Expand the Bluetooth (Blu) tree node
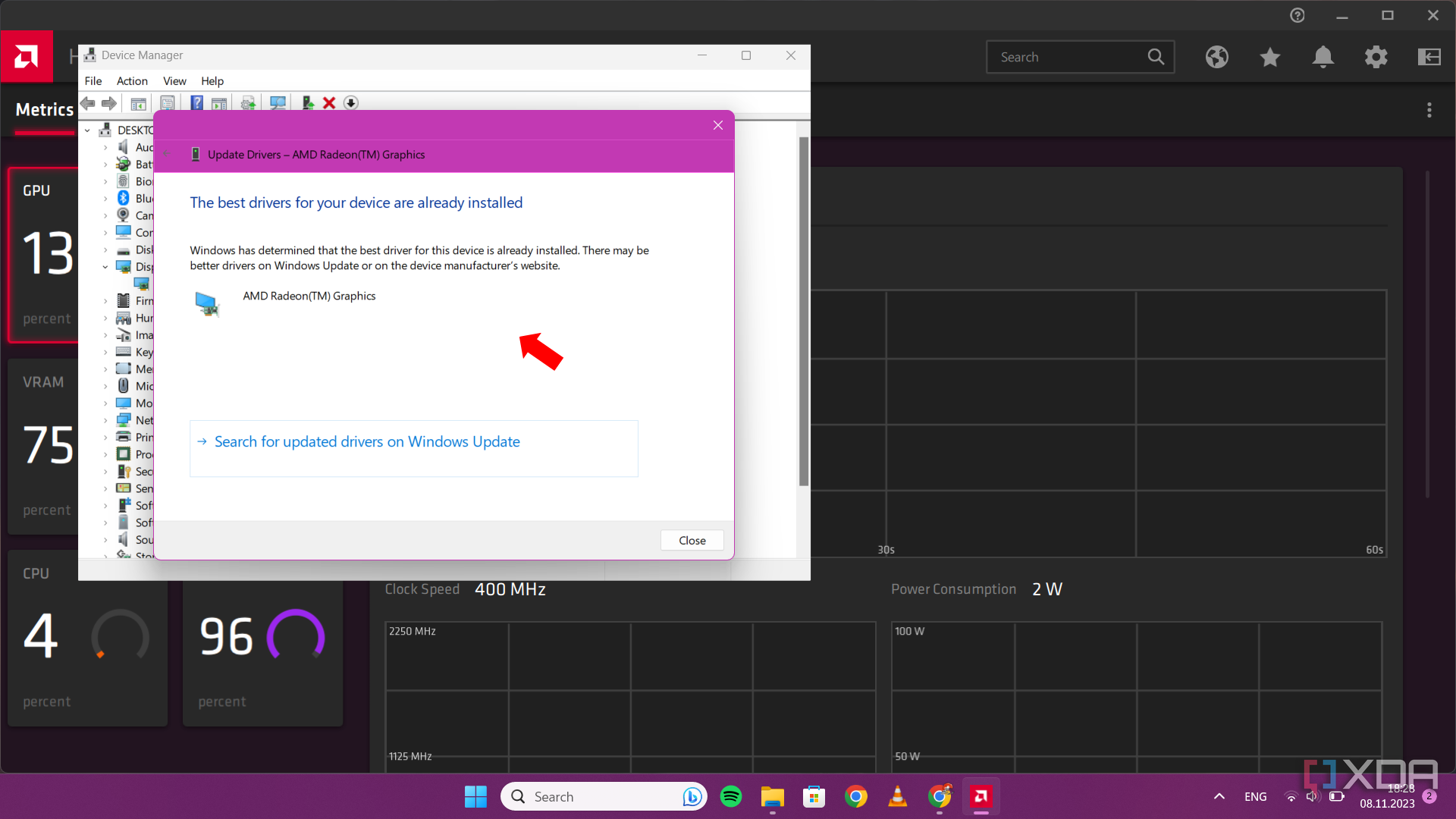 point(105,199)
